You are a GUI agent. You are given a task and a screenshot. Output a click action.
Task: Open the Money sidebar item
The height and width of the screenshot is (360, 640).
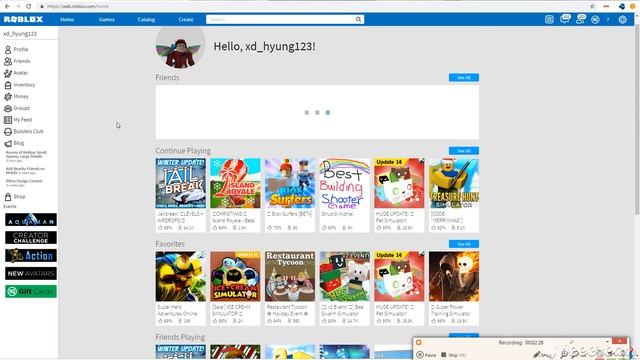click(x=16, y=97)
